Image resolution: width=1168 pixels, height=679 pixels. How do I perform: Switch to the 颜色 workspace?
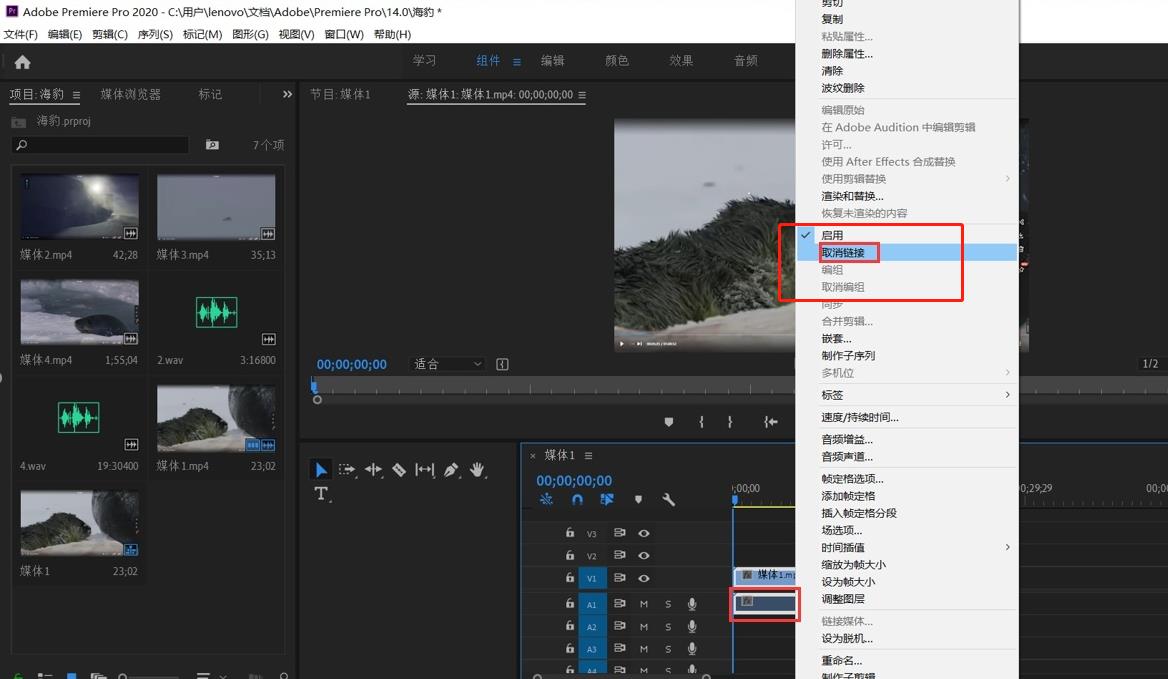[617, 61]
